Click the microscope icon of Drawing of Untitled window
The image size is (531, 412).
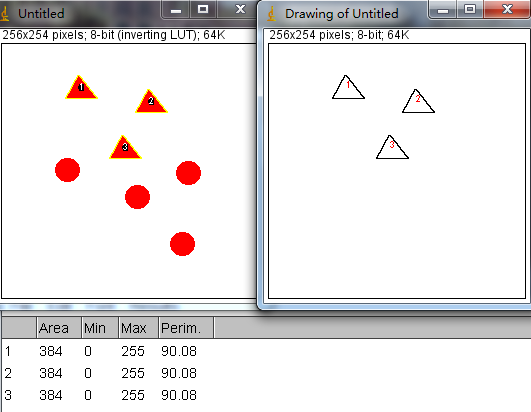pos(271,14)
